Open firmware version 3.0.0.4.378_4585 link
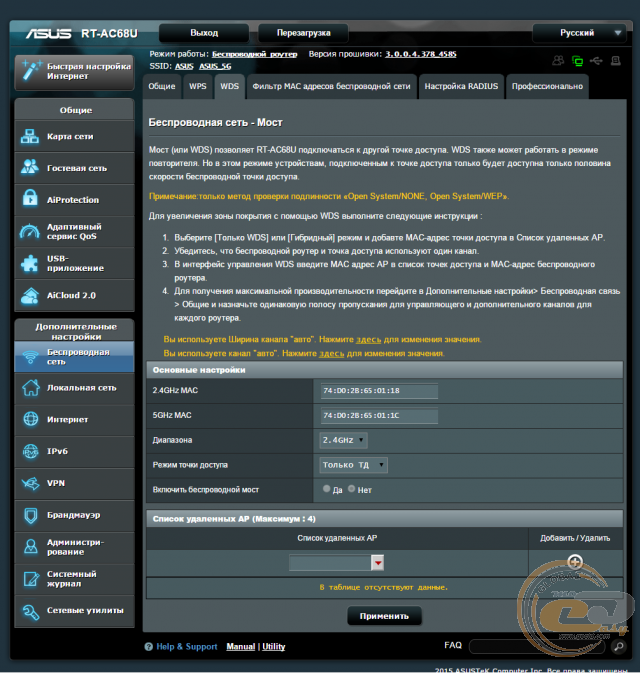640x673 pixels. tap(421, 54)
